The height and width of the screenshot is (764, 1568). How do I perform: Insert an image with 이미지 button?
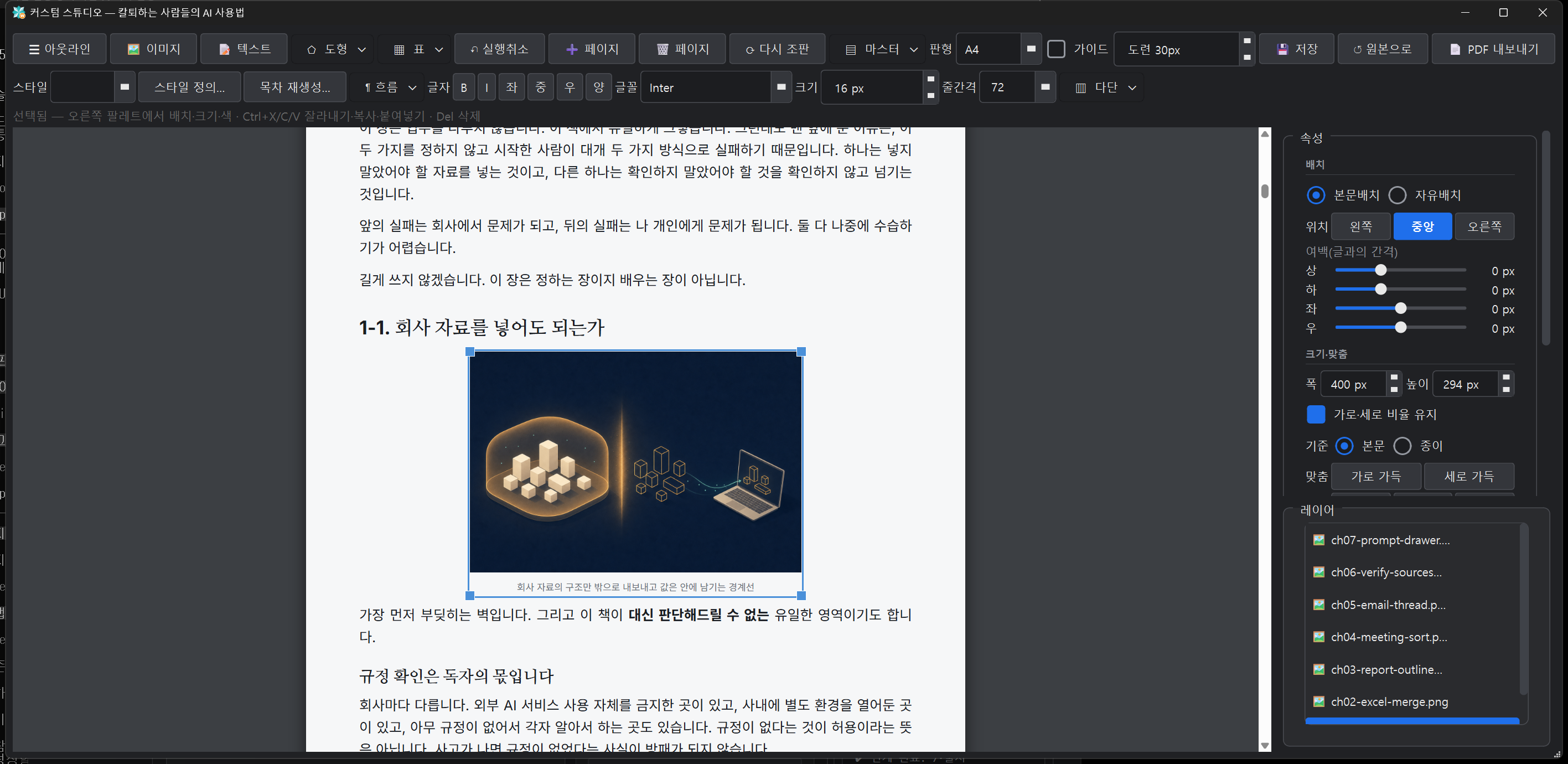coord(153,49)
